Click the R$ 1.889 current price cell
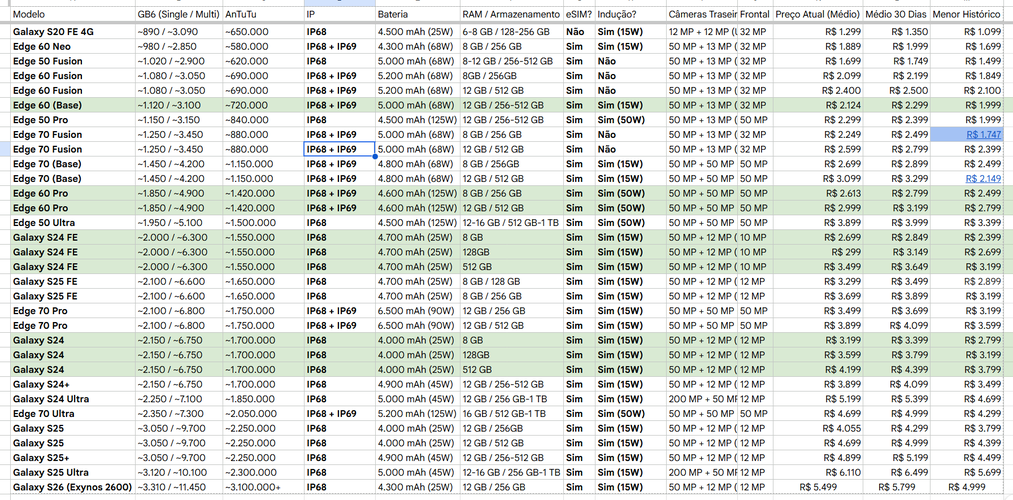 point(818,47)
